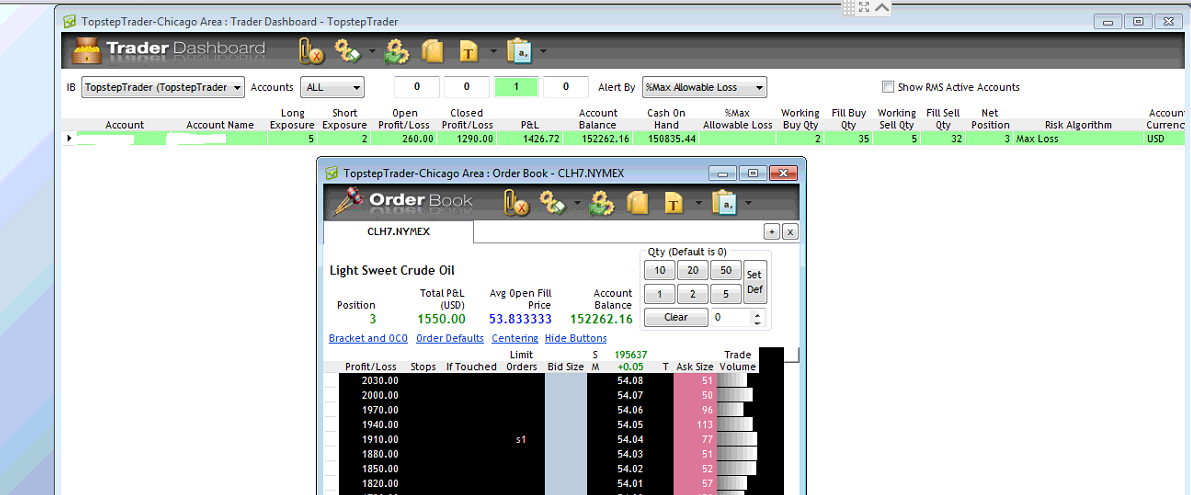
Task: Sort by the Account Balance column header
Action: click(x=597, y=119)
